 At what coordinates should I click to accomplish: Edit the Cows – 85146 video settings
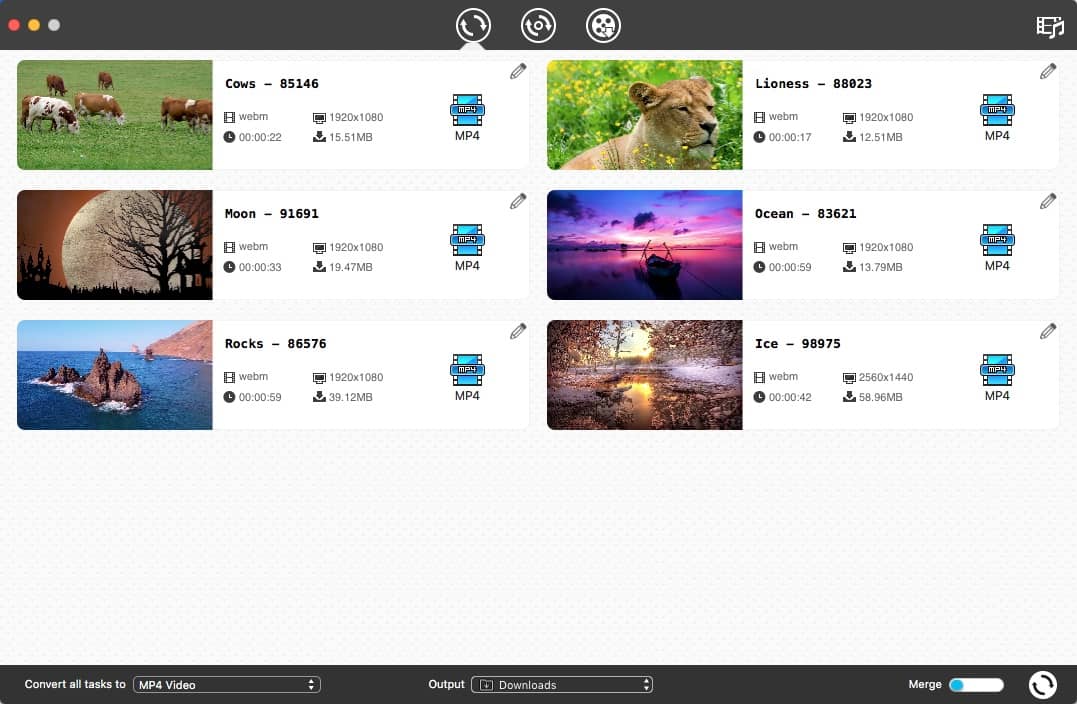[517, 70]
